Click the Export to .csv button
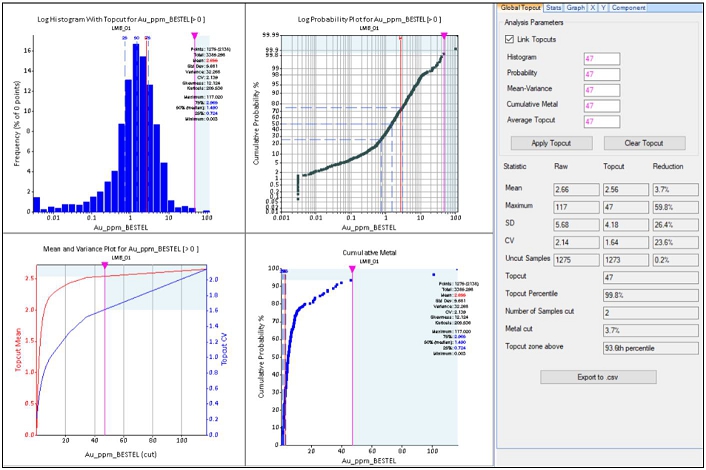The width and height of the screenshot is (706, 470). [597, 377]
